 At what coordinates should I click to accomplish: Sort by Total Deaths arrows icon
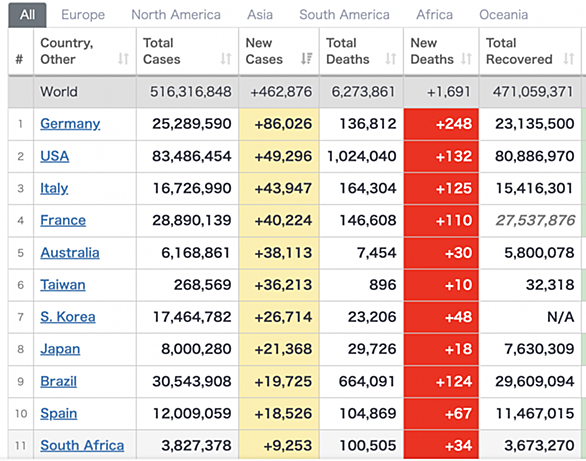[x=391, y=59]
